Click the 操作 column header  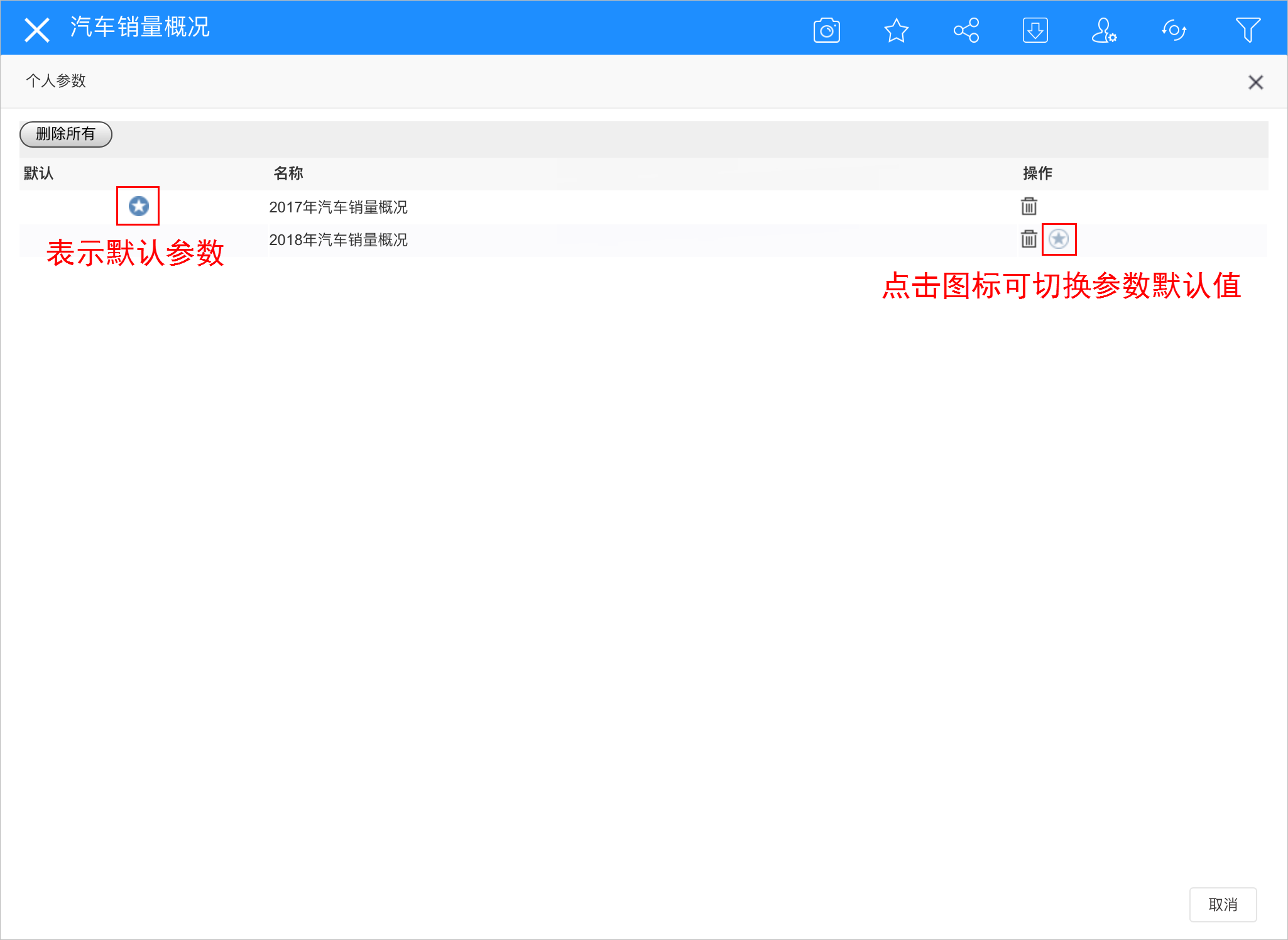[1037, 173]
